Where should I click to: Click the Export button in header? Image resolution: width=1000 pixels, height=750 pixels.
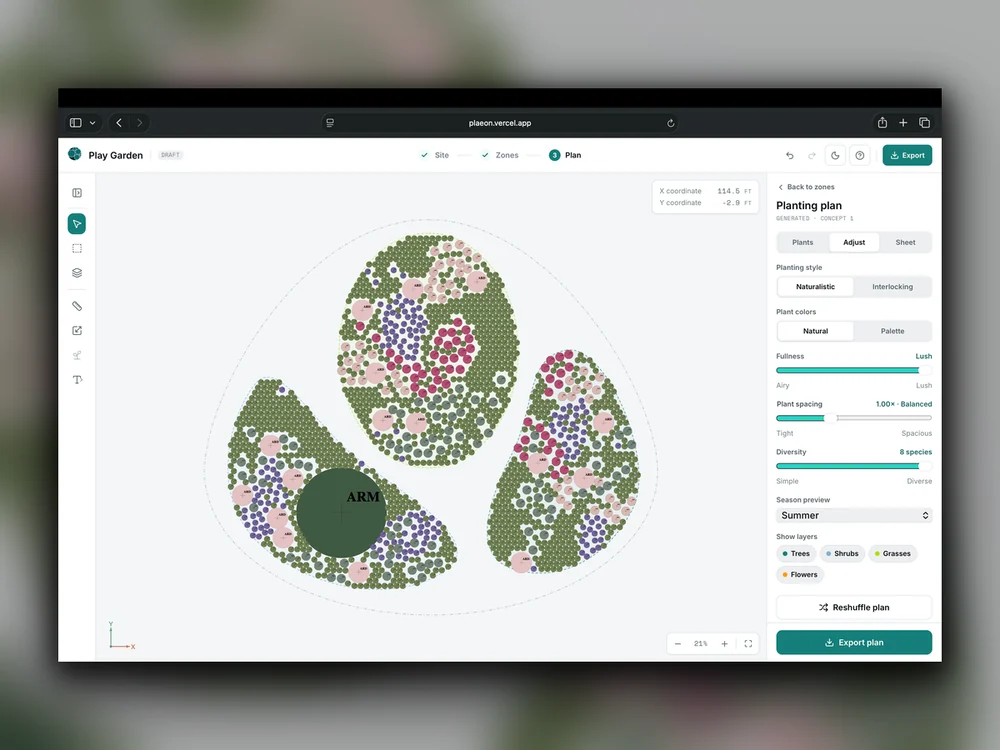pyautogui.click(x=907, y=155)
